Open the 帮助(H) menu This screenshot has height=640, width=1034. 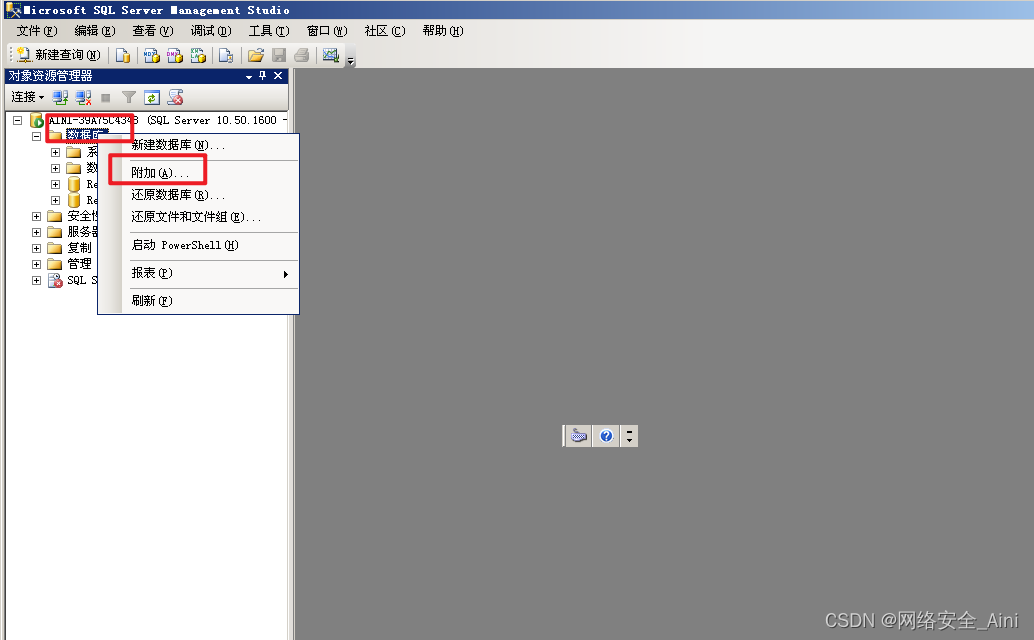click(x=443, y=31)
